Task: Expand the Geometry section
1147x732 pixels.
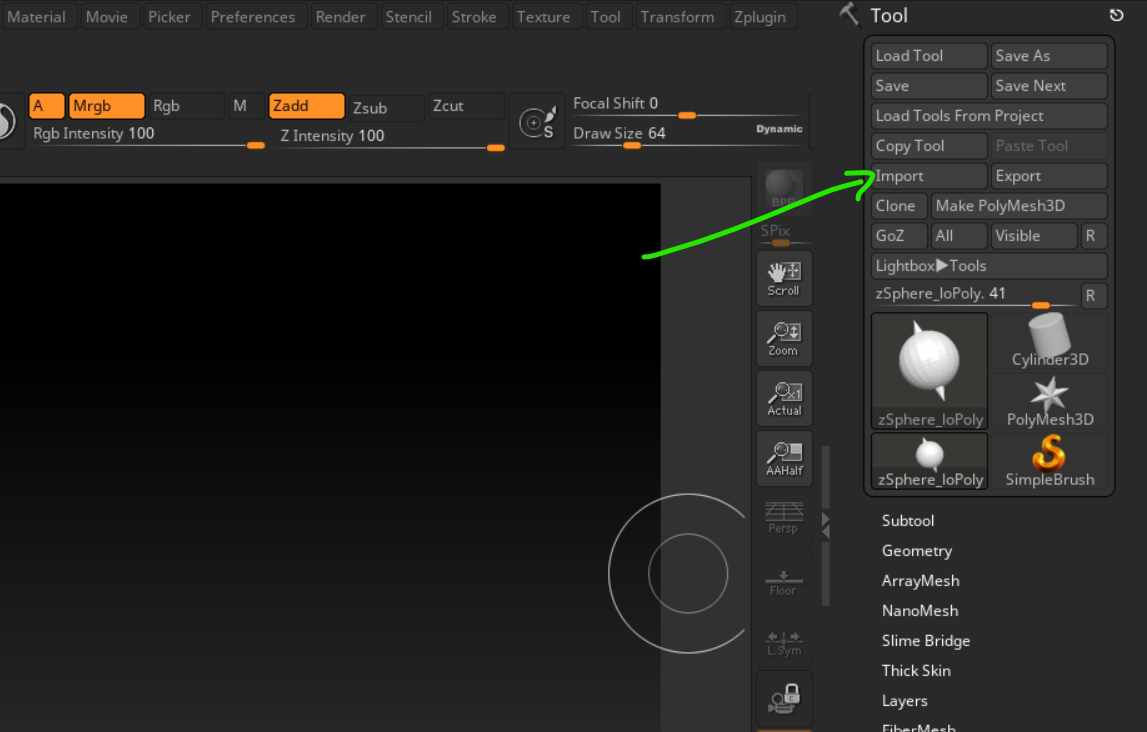Action: point(917,551)
